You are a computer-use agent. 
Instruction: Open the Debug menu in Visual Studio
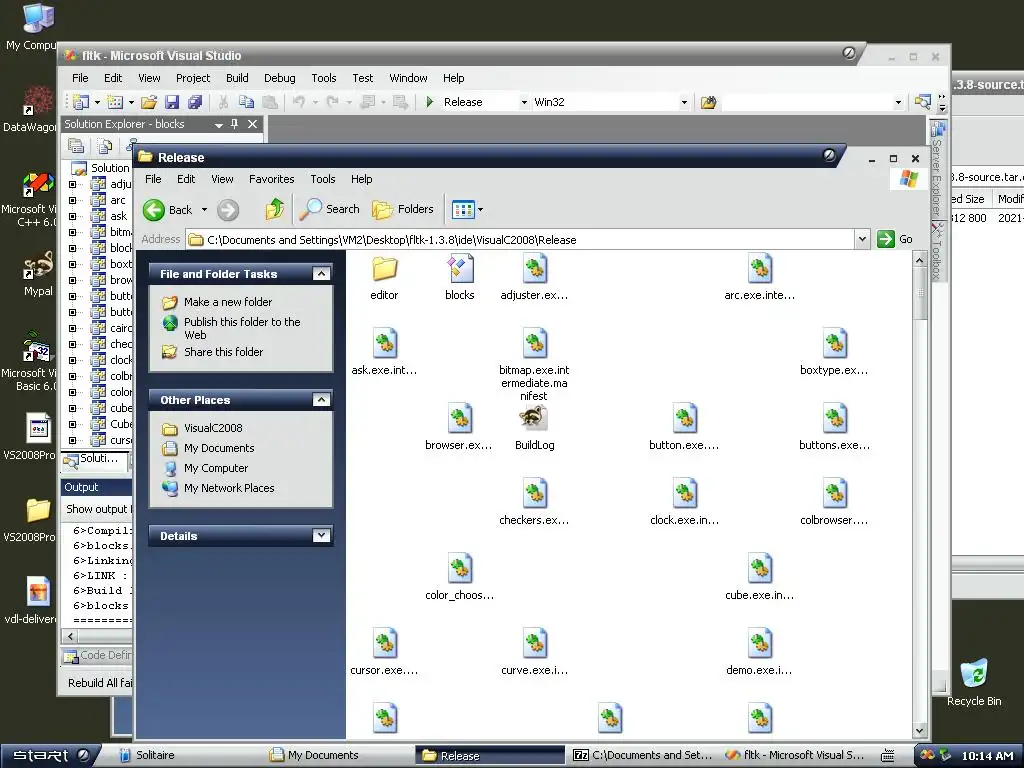(280, 78)
